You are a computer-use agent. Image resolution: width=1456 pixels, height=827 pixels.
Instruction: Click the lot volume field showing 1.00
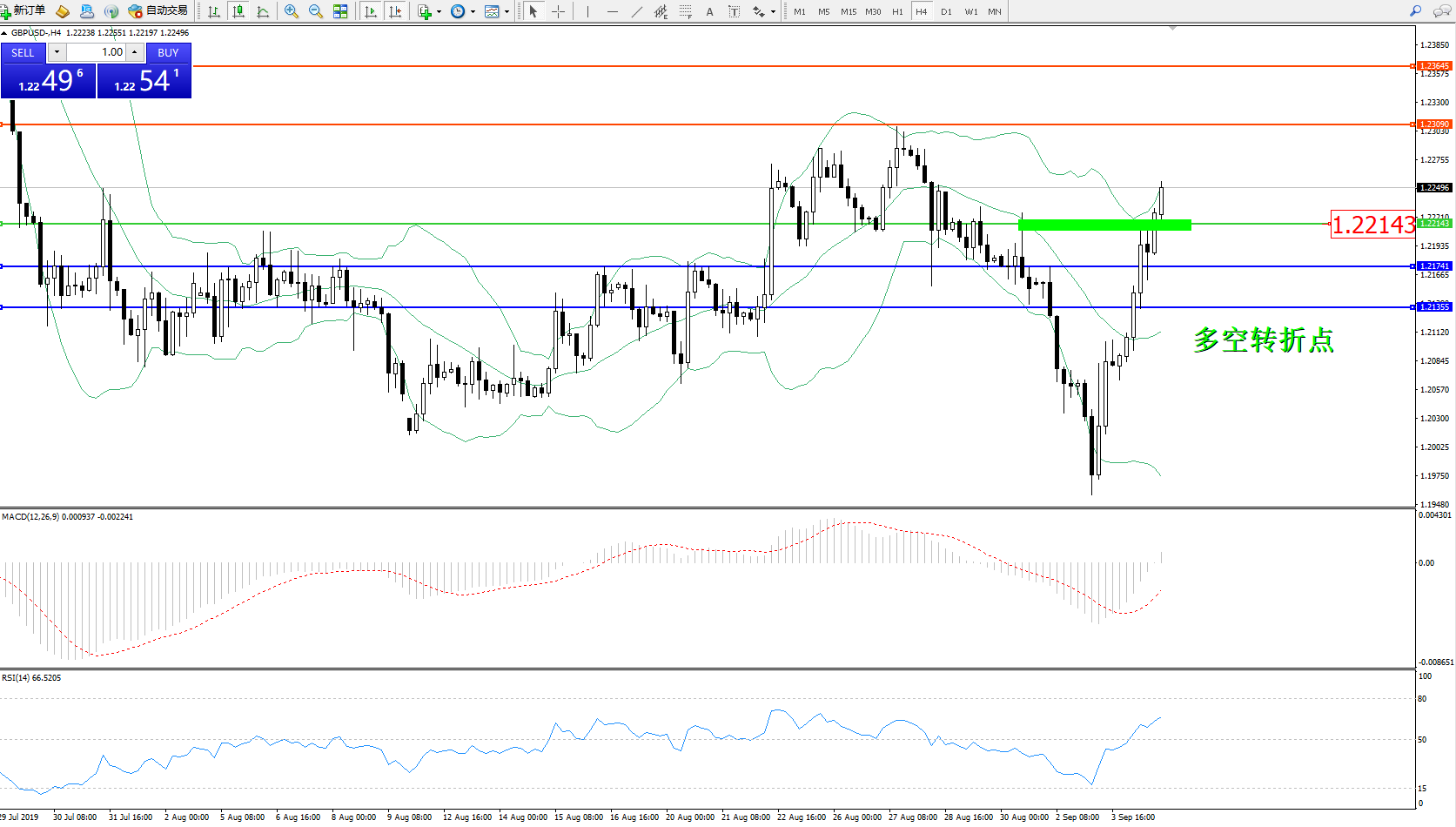(x=97, y=52)
